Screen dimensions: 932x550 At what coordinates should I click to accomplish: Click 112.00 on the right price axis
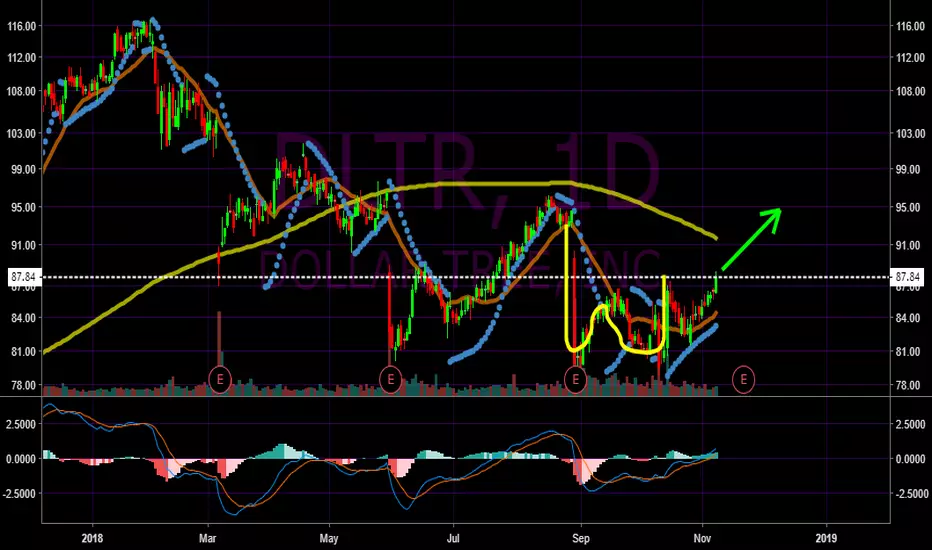pyautogui.click(x=911, y=58)
